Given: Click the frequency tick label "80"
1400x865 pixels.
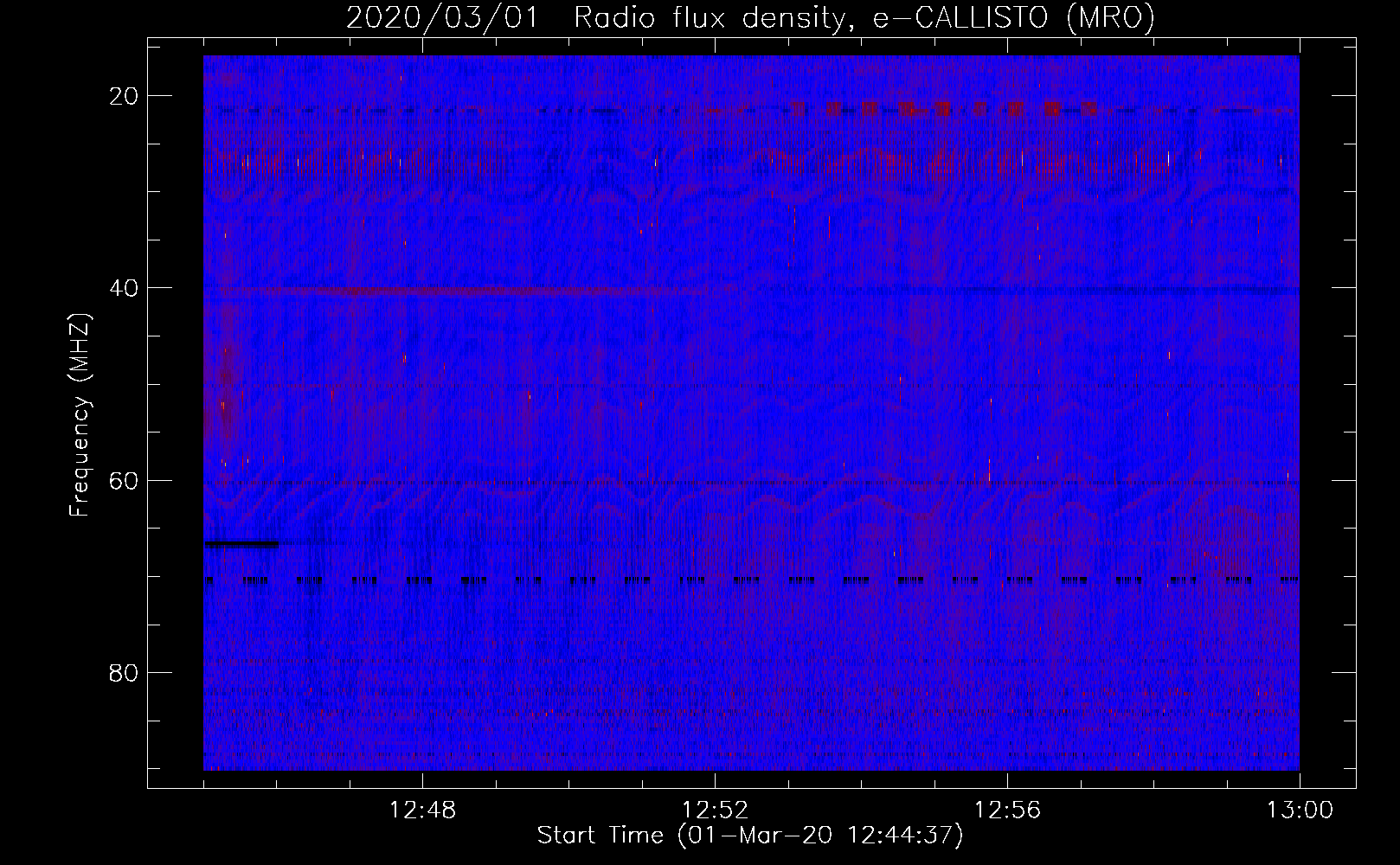Looking at the screenshot, I should [125, 673].
